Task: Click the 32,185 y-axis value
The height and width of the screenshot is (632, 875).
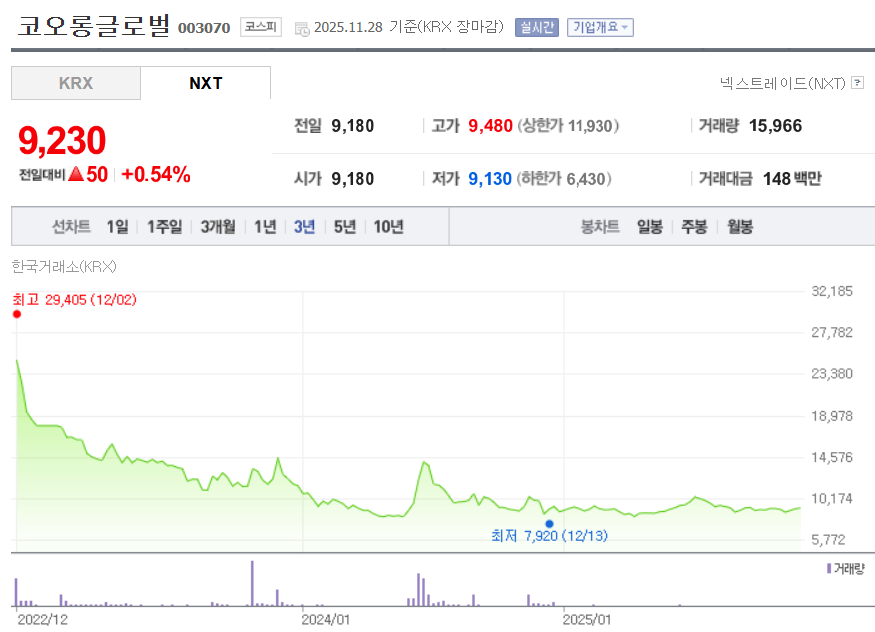Action: (831, 291)
